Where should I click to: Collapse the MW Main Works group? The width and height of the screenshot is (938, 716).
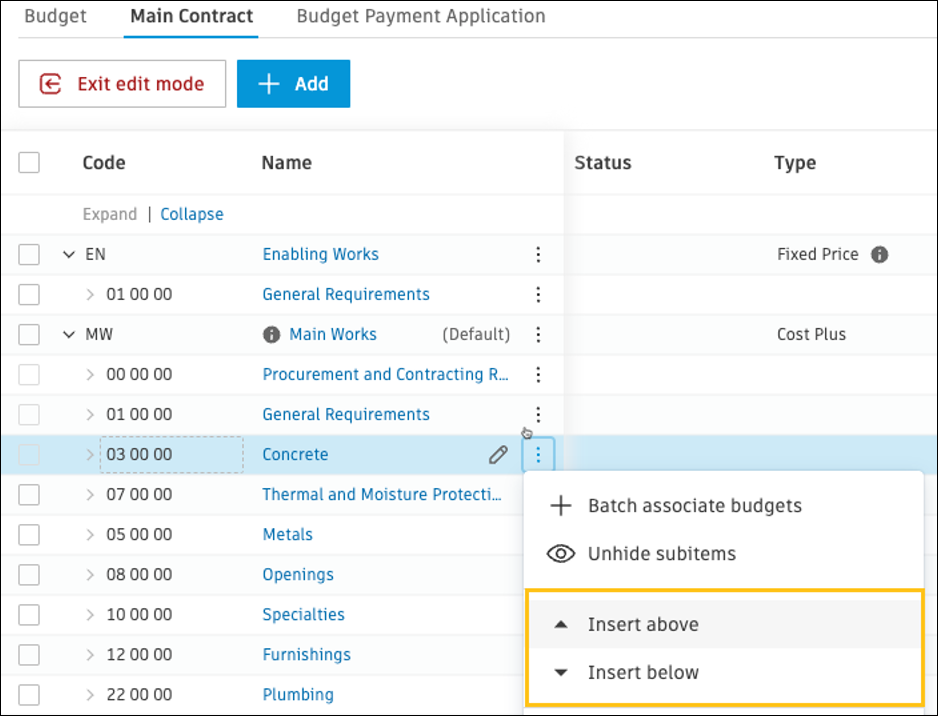point(69,334)
